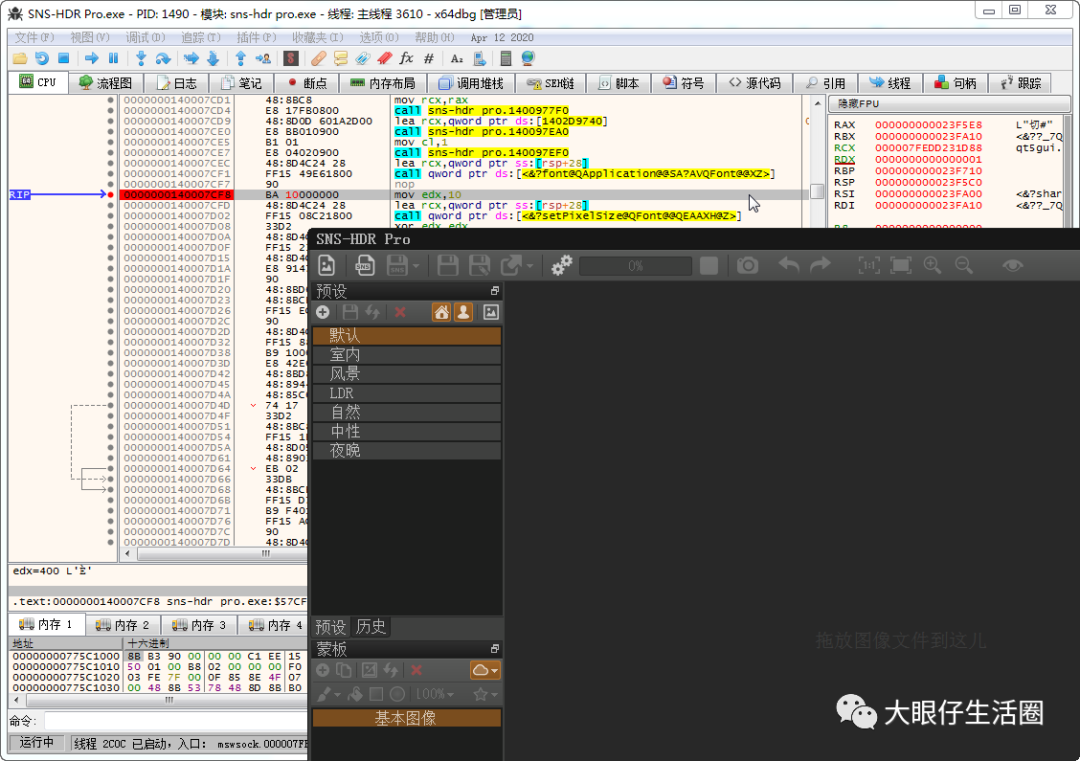Select the 夜晚 preset
This screenshot has width=1080, height=761.
tap(406, 451)
